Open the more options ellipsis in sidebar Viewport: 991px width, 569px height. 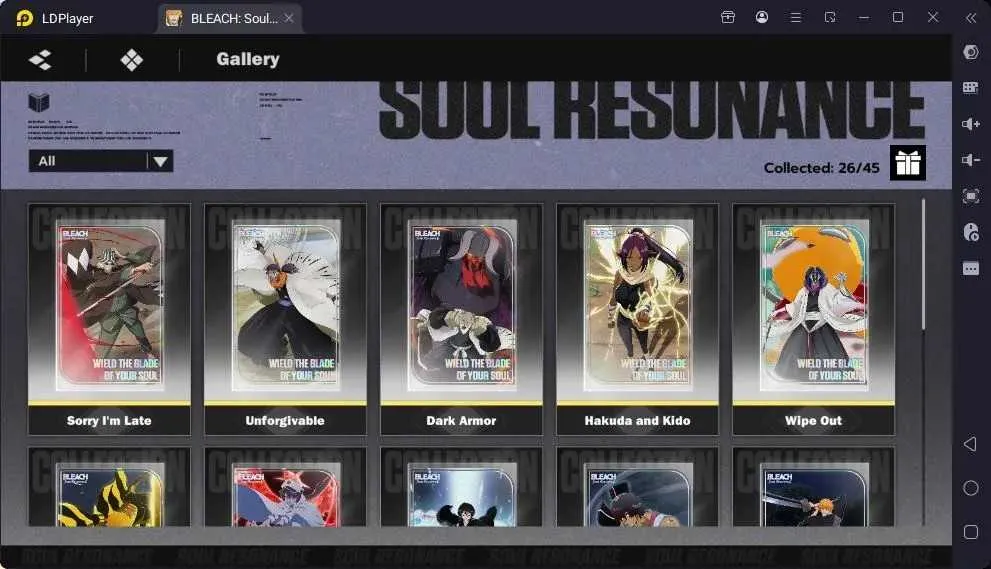pyautogui.click(x=971, y=269)
